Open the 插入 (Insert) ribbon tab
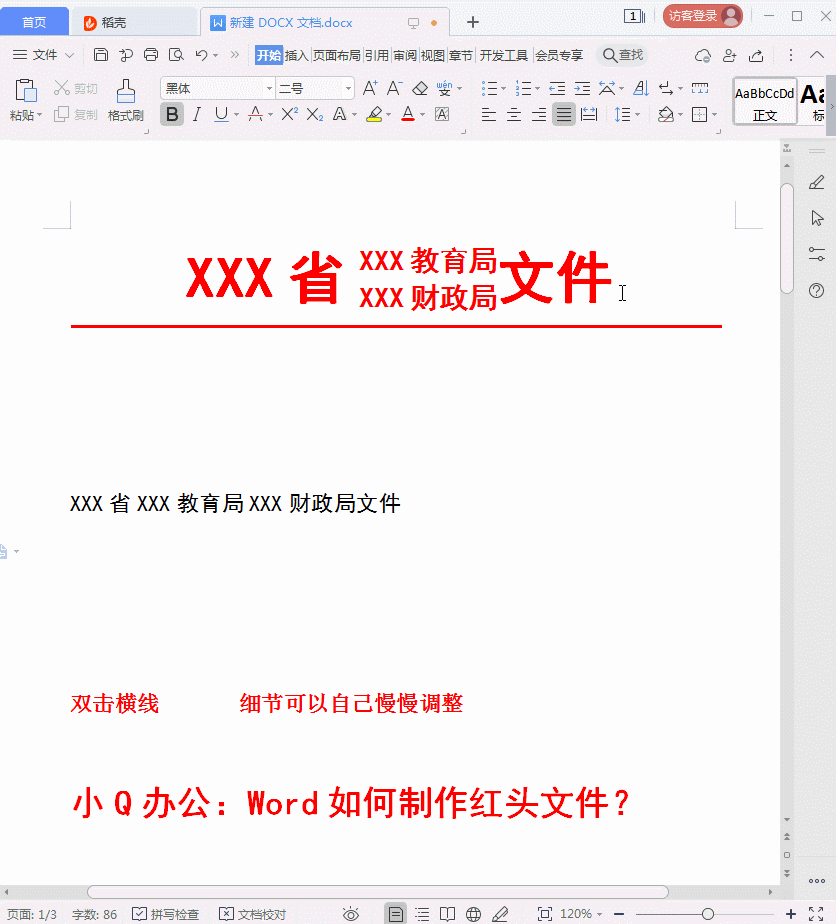The width and height of the screenshot is (836, 924). [x=297, y=55]
